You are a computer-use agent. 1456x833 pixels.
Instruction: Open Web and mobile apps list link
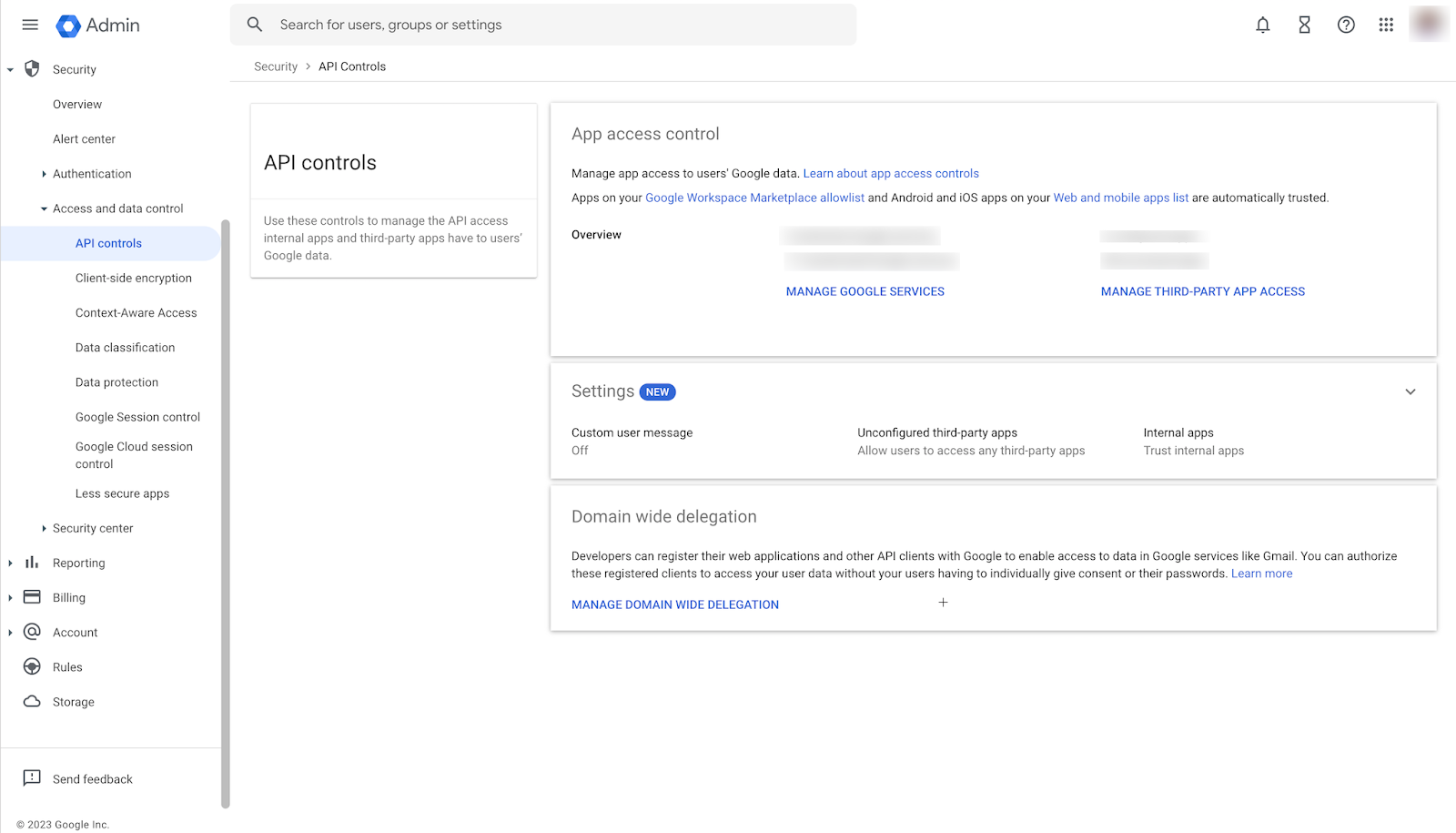click(1121, 198)
